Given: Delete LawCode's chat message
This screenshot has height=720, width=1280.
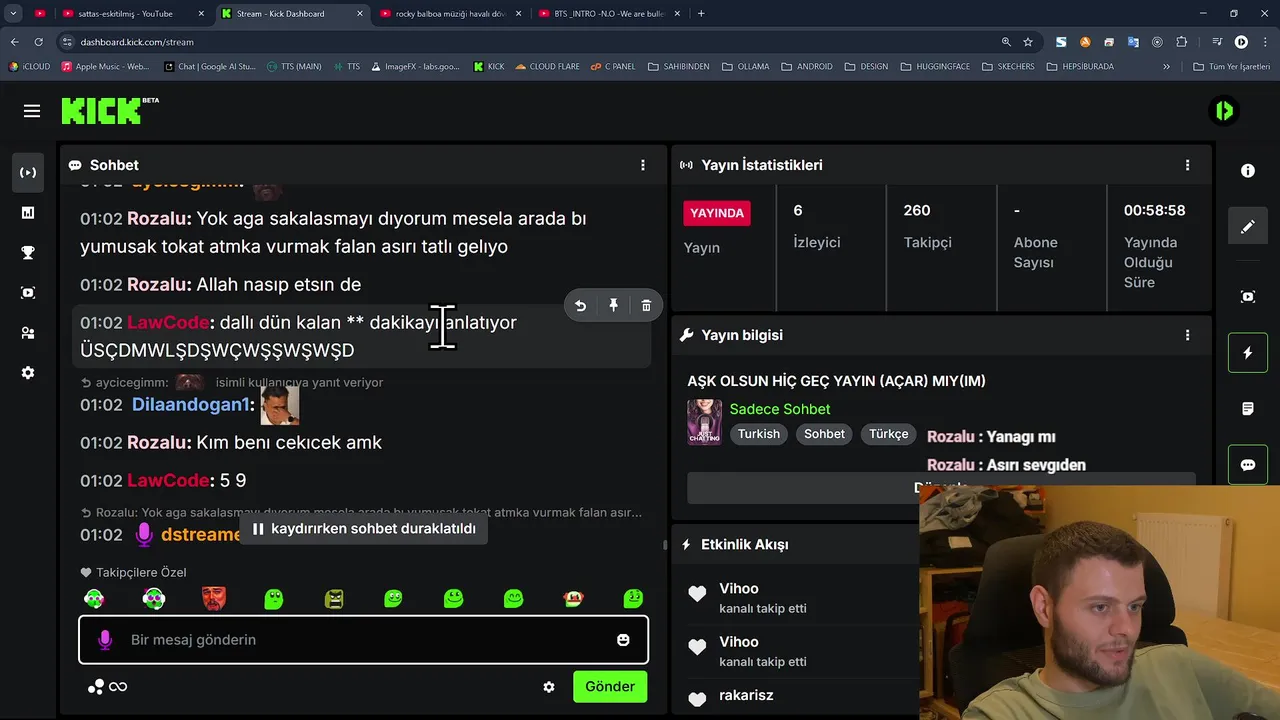Looking at the screenshot, I should (646, 306).
